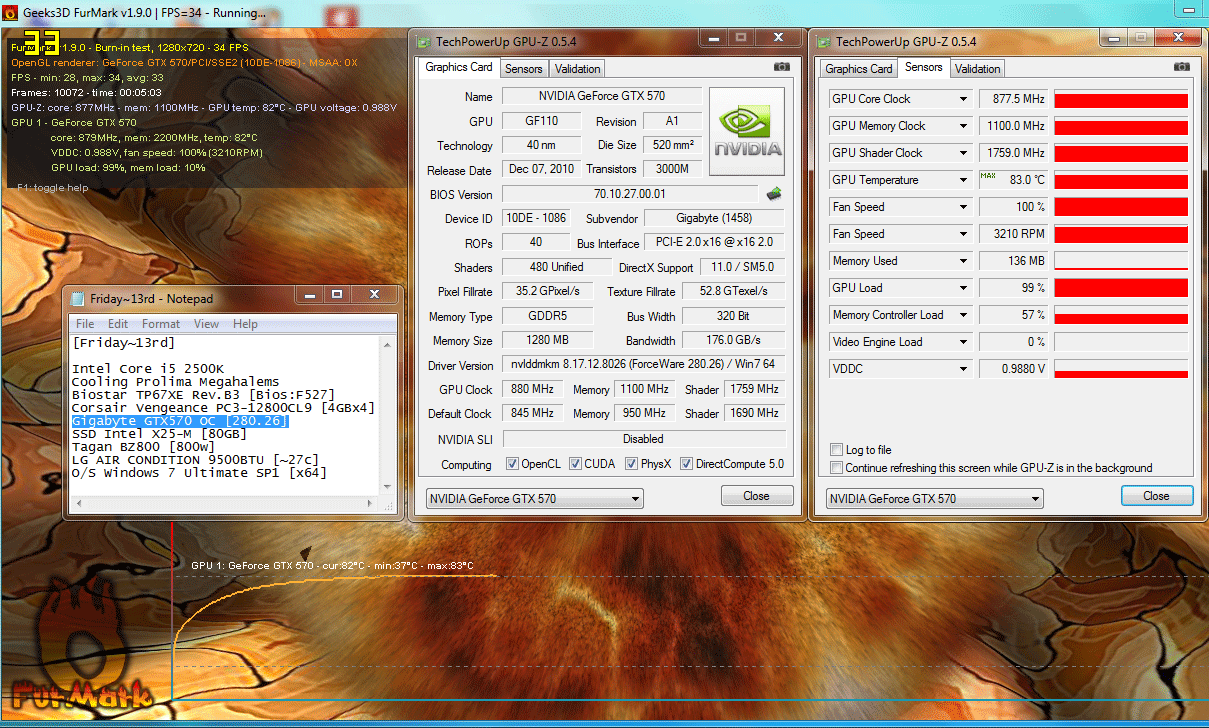The height and width of the screenshot is (728, 1209).
Task: Click the highlighted Gigabyte GTX570 OC line in Notepad
Action: [x=180, y=421]
